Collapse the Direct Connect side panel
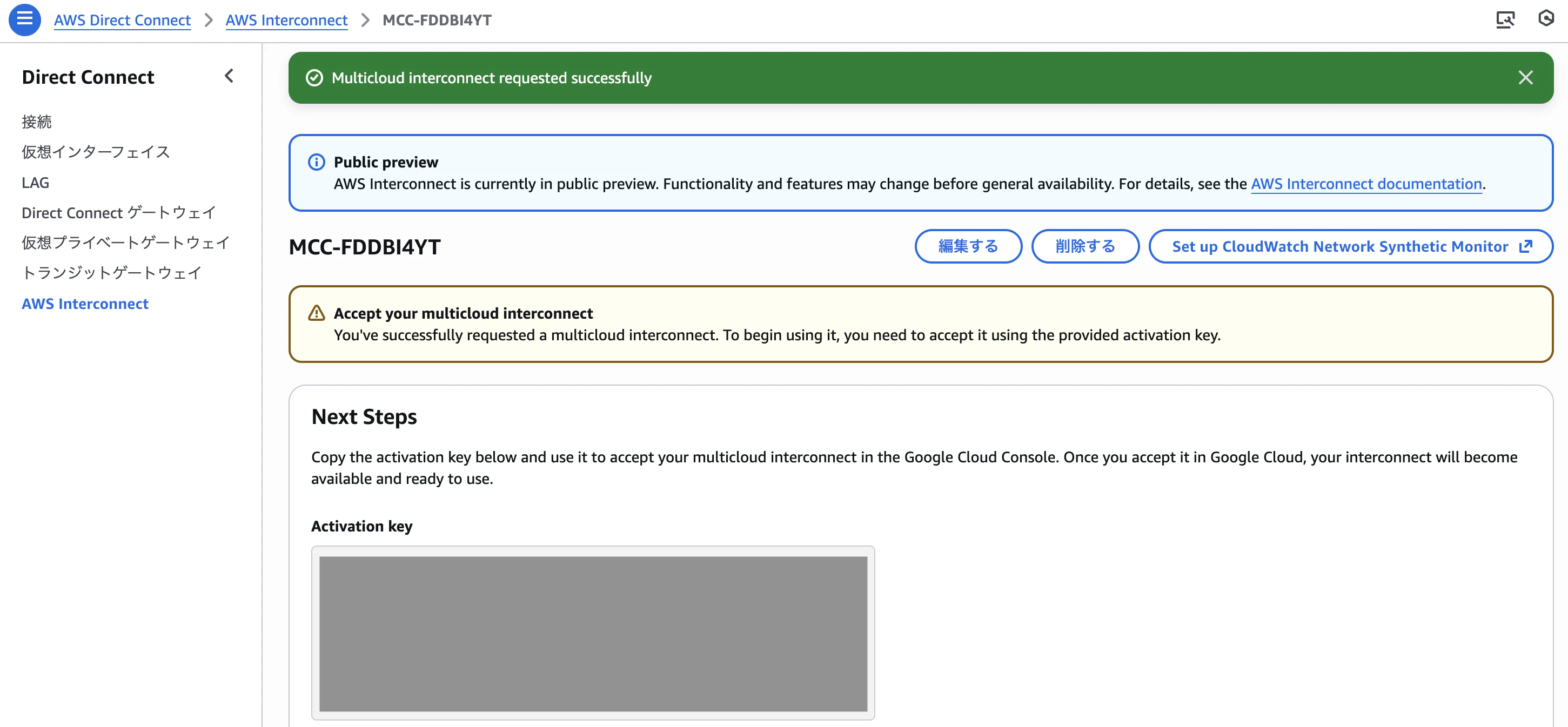This screenshot has width=1568, height=727. coord(229,76)
